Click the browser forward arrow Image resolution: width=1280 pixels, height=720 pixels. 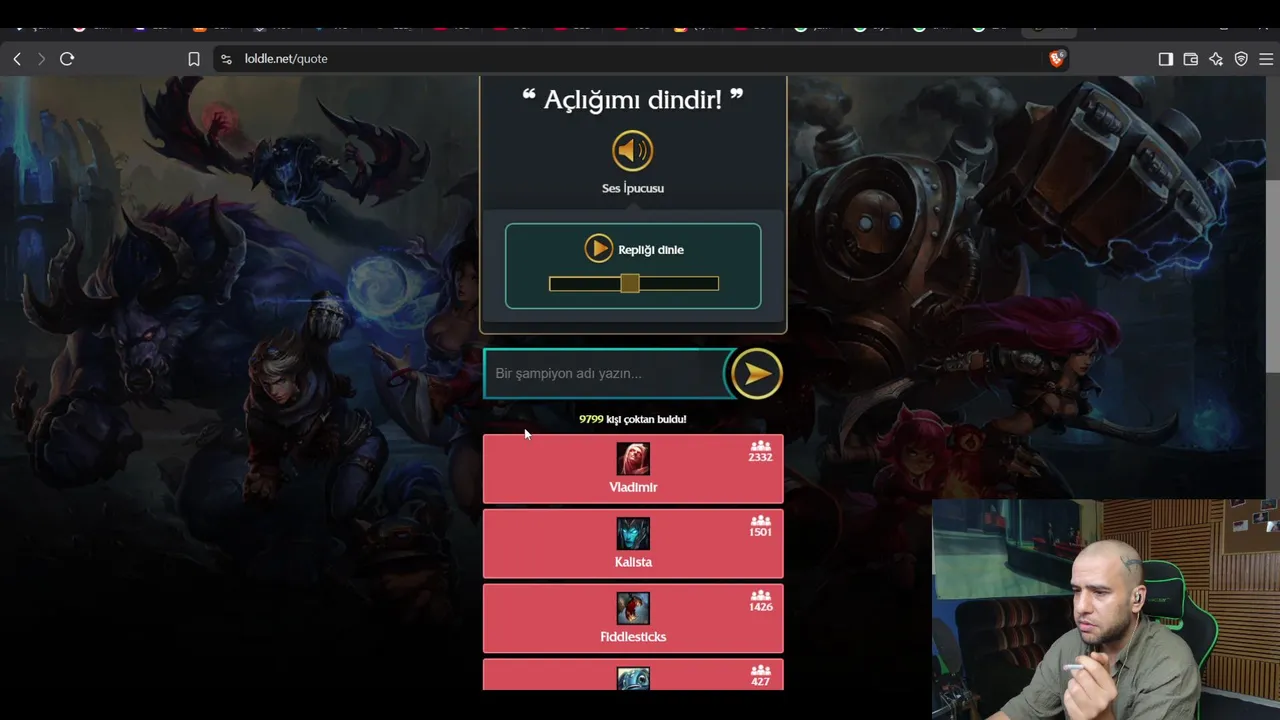click(x=41, y=59)
